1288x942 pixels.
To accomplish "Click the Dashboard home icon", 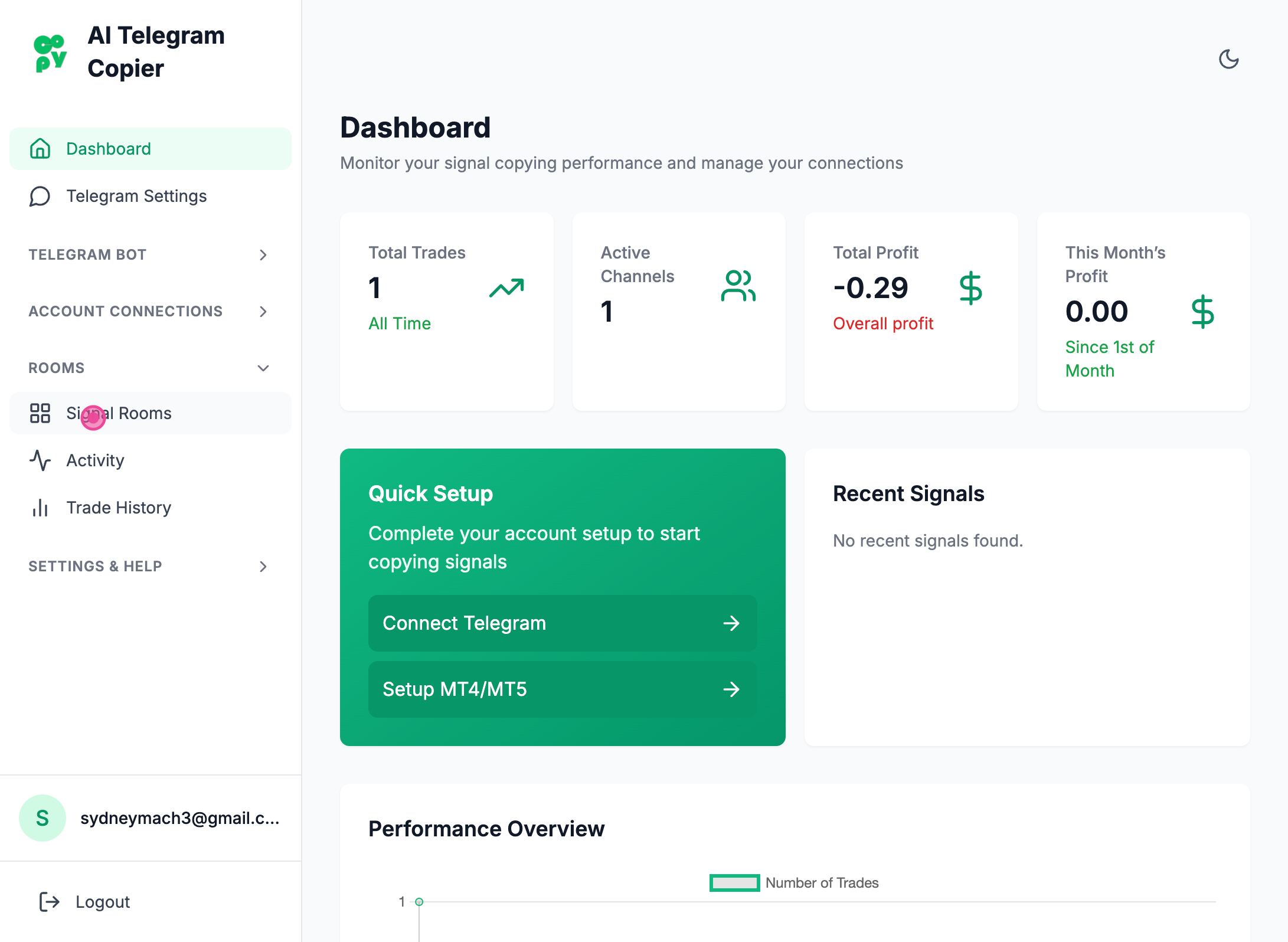I will tap(40, 149).
